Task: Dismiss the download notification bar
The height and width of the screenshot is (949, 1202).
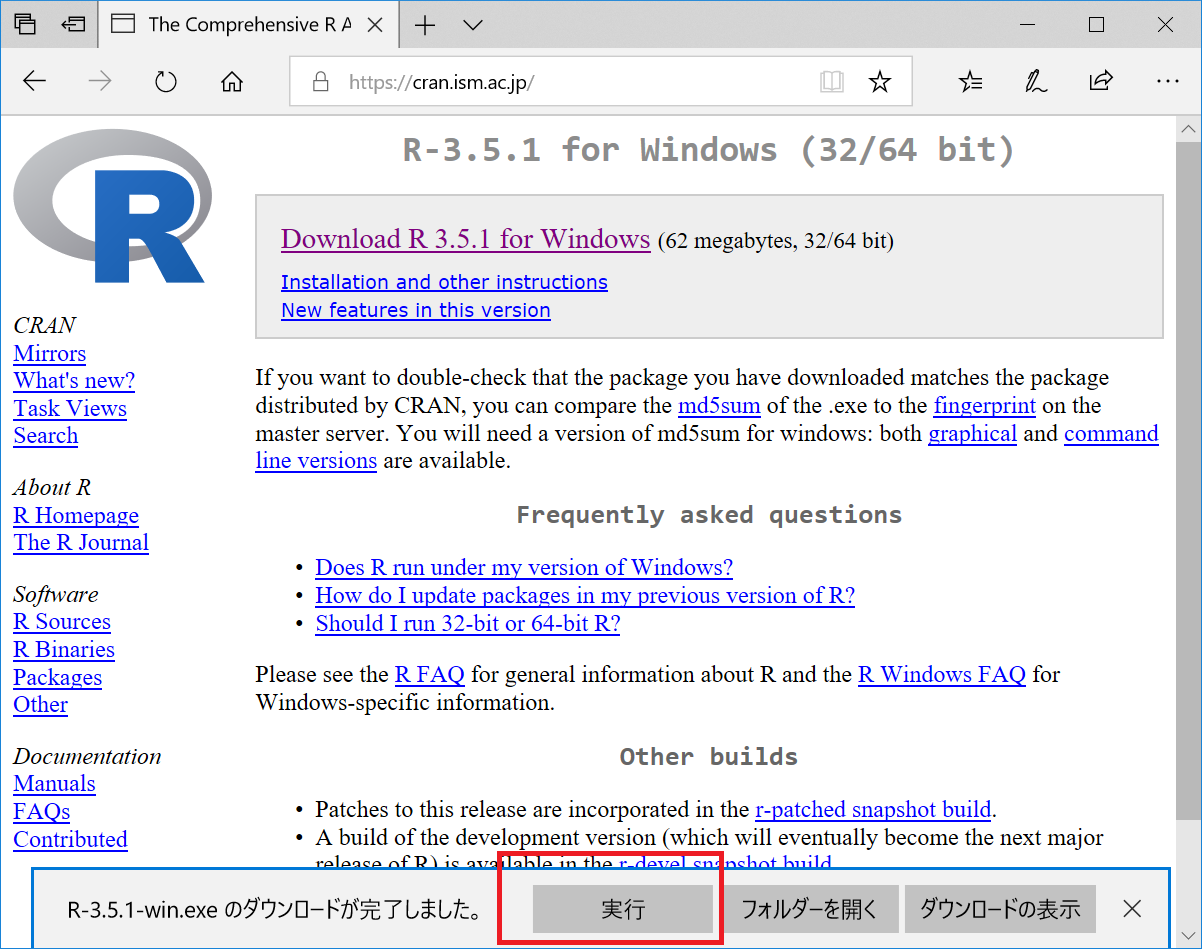Action: [1131, 909]
